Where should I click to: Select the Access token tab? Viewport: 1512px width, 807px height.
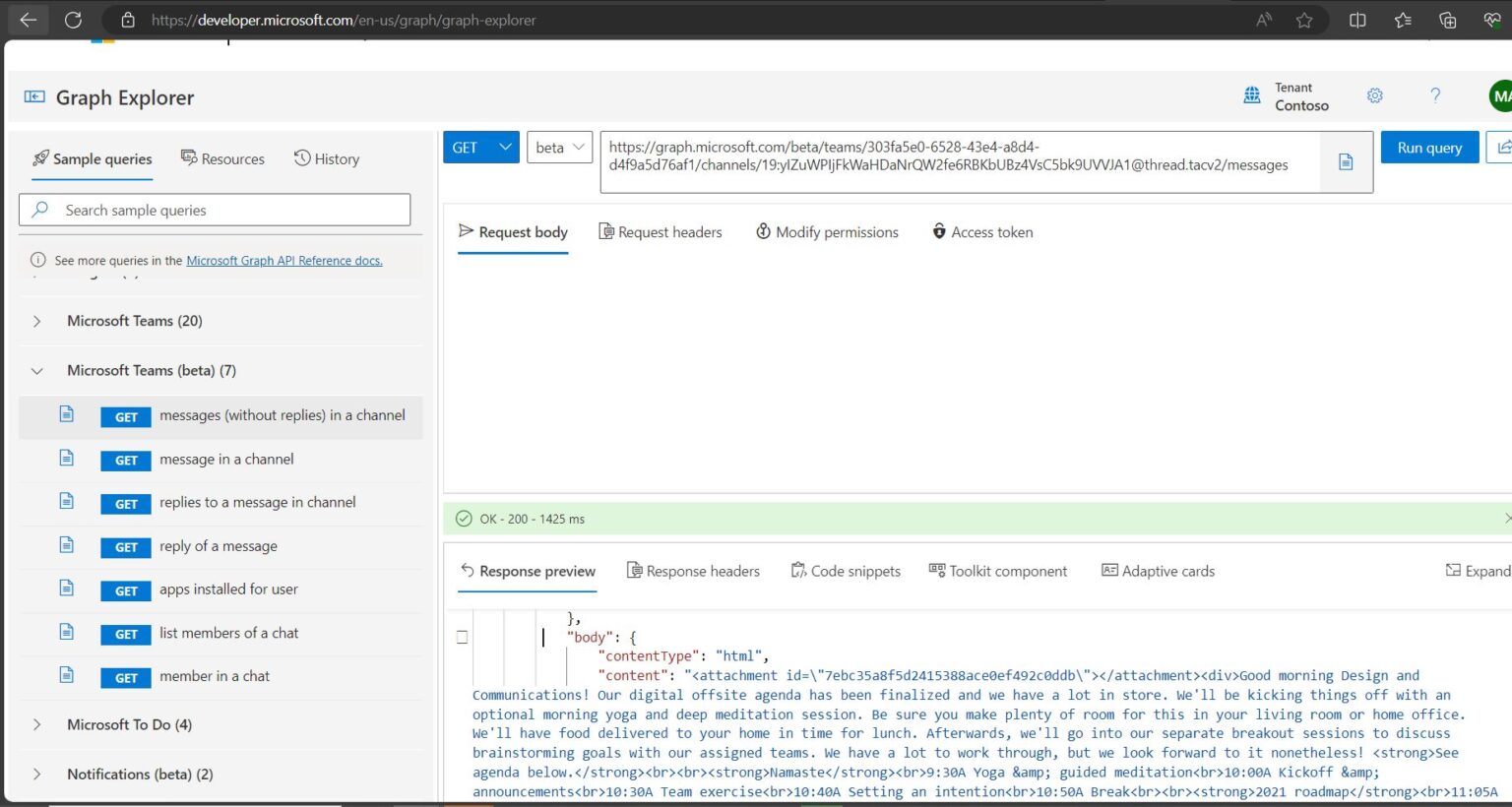[982, 232]
